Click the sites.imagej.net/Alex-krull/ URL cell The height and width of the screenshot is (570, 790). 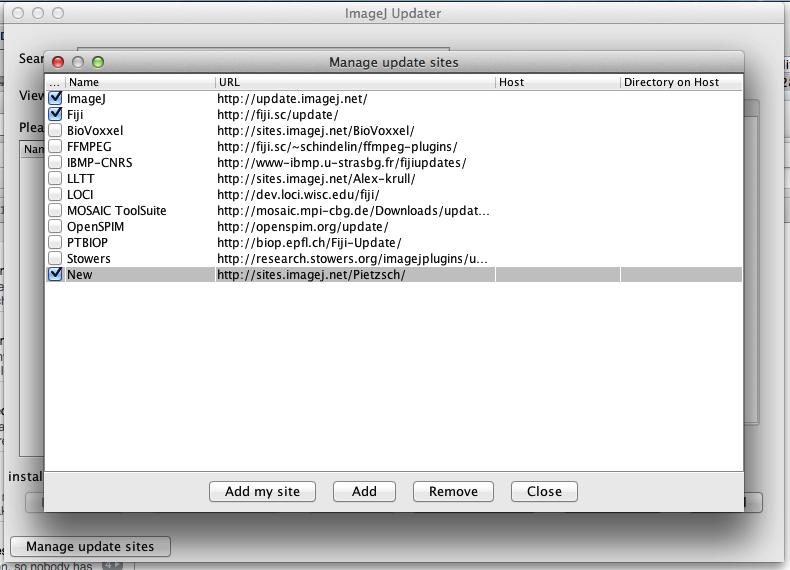(355, 178)
